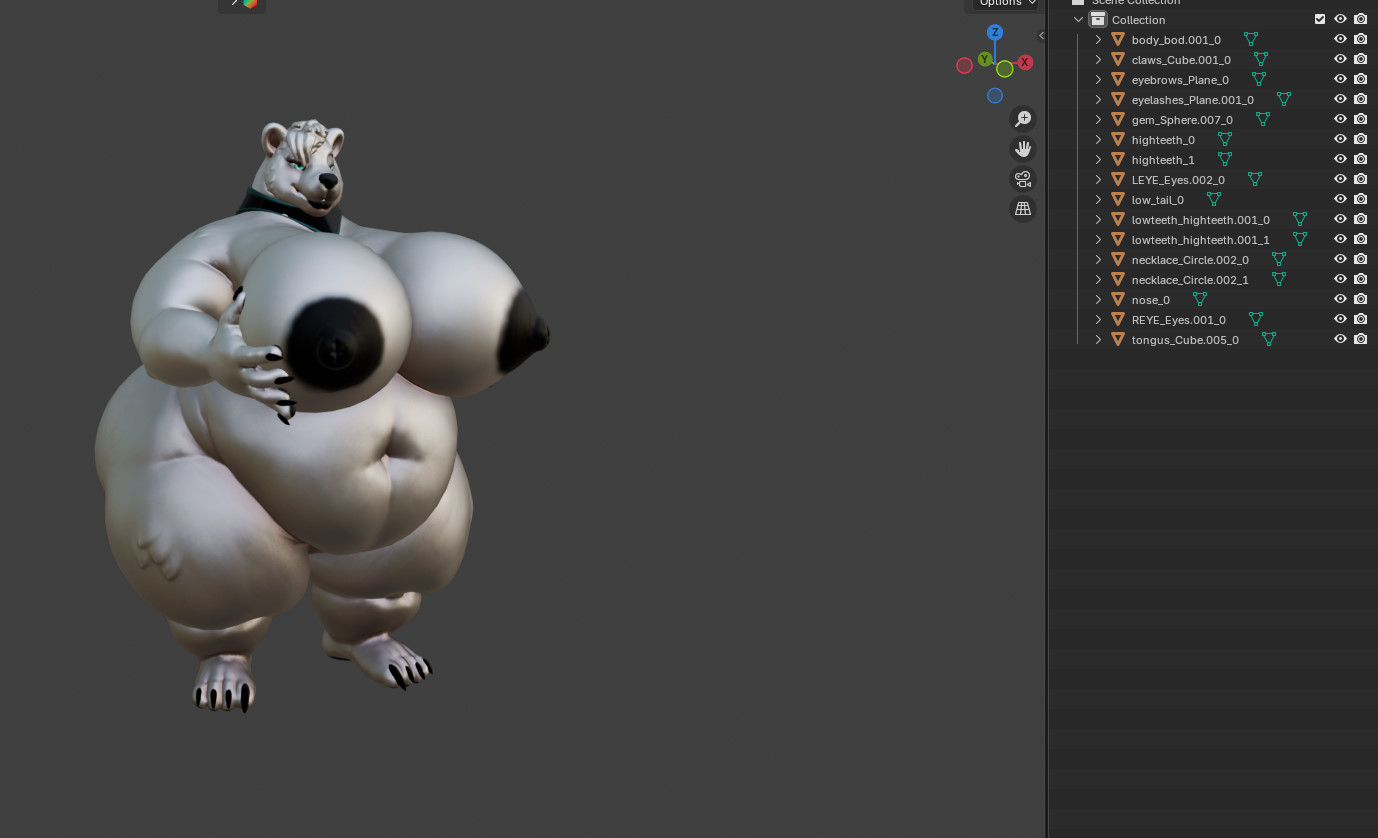Hide claws_Cube.001_0 in the viewport
This screenshot has width=1378, height=838.
point(1340,59)
